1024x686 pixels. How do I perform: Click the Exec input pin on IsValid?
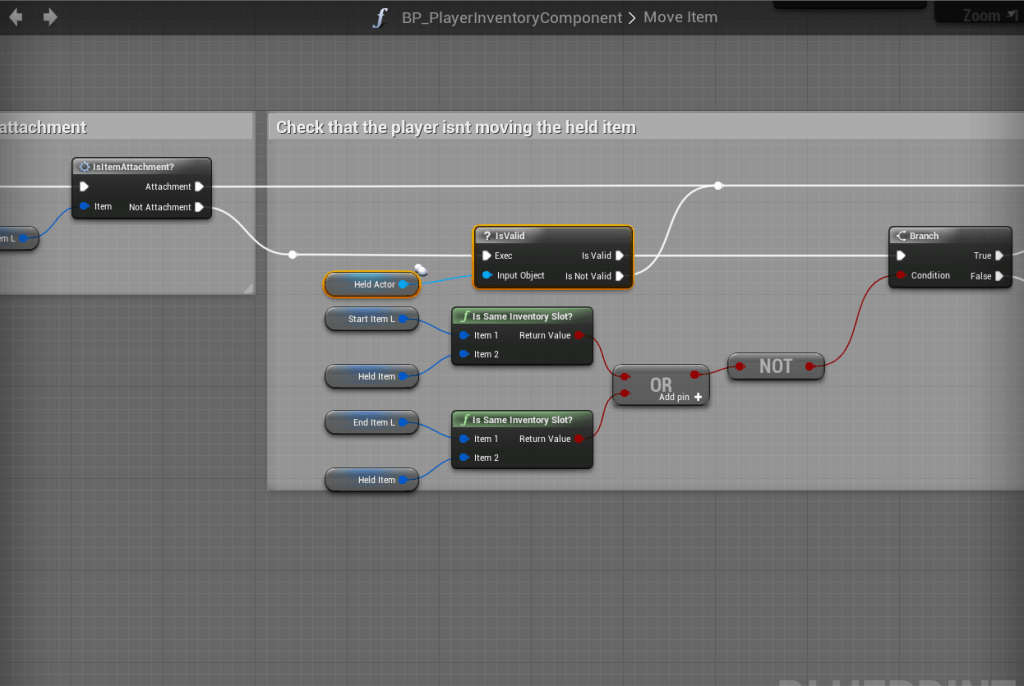pos(487,256)
